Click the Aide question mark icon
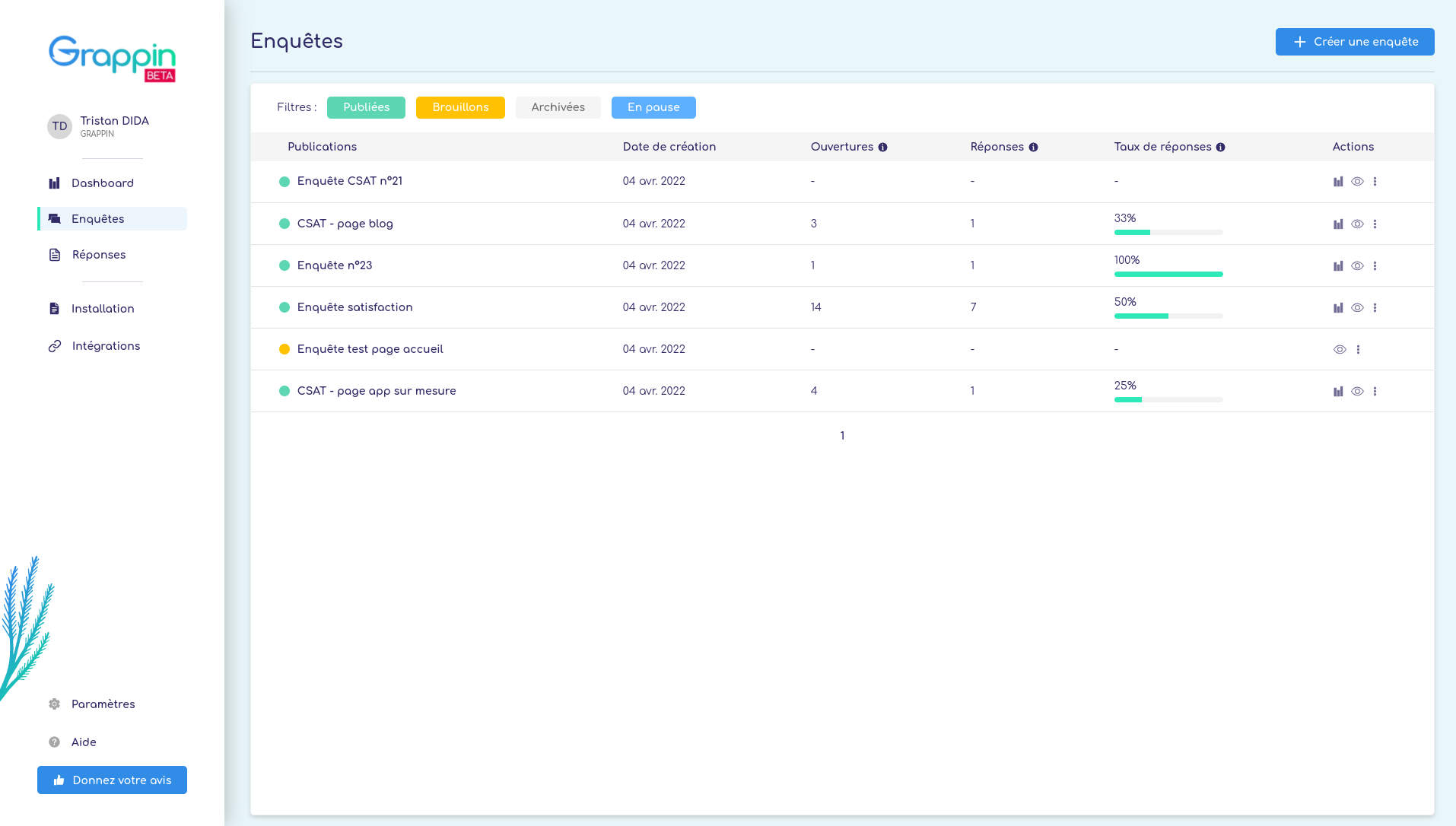 54,742
